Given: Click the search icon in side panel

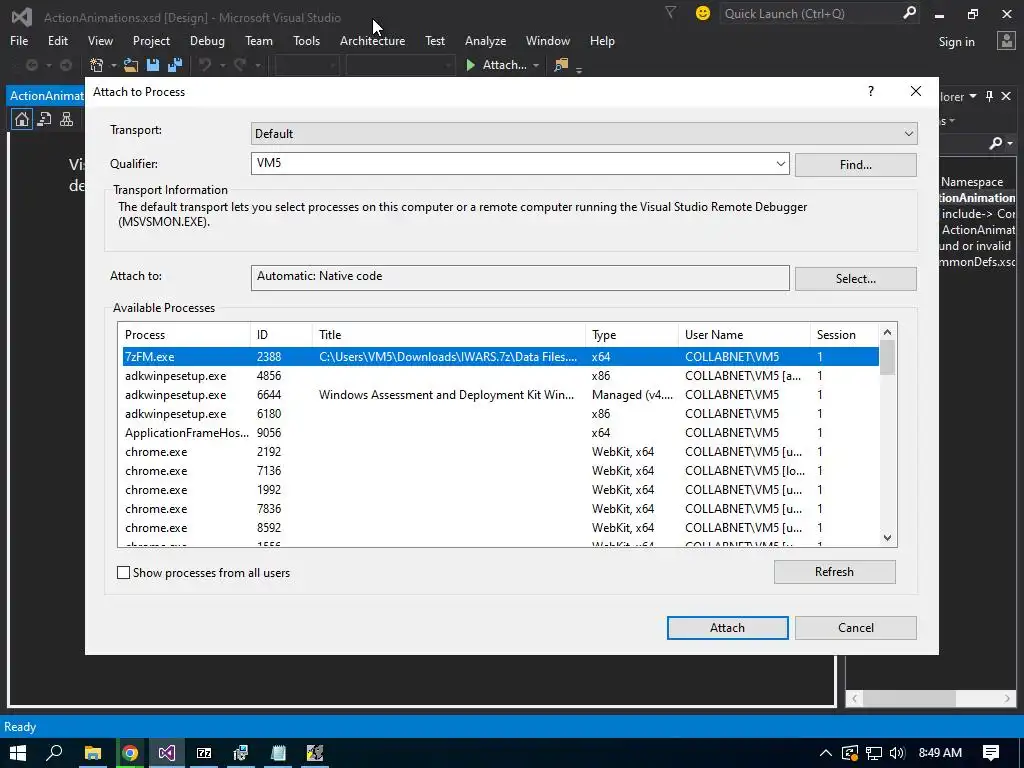Looking at the screenshot, I should pyautogui.click(x=995, y=143).
